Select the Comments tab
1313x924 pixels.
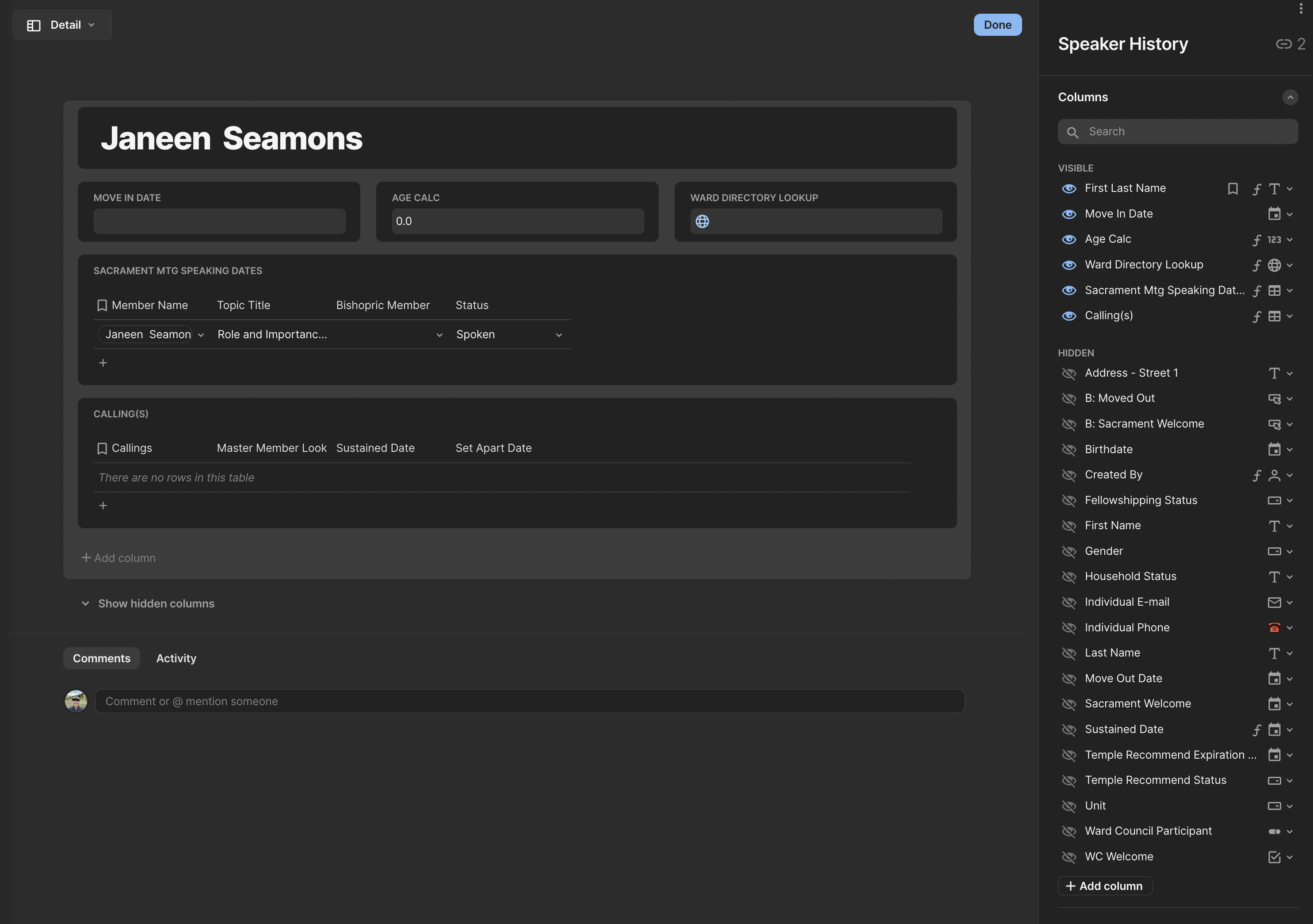101,659
